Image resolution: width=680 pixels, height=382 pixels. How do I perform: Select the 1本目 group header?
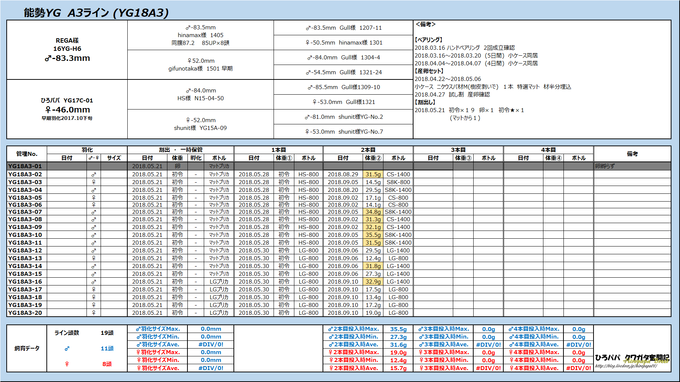point(278,150)
